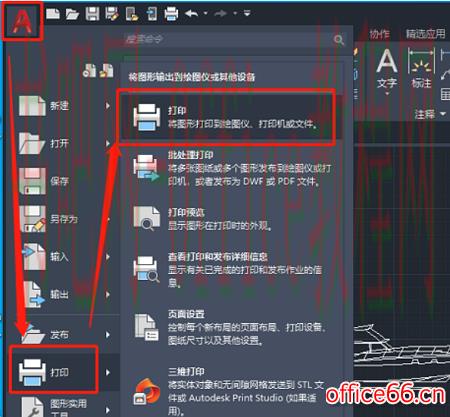
Task: Click the magnifier search icon
Action: point(339,40)
